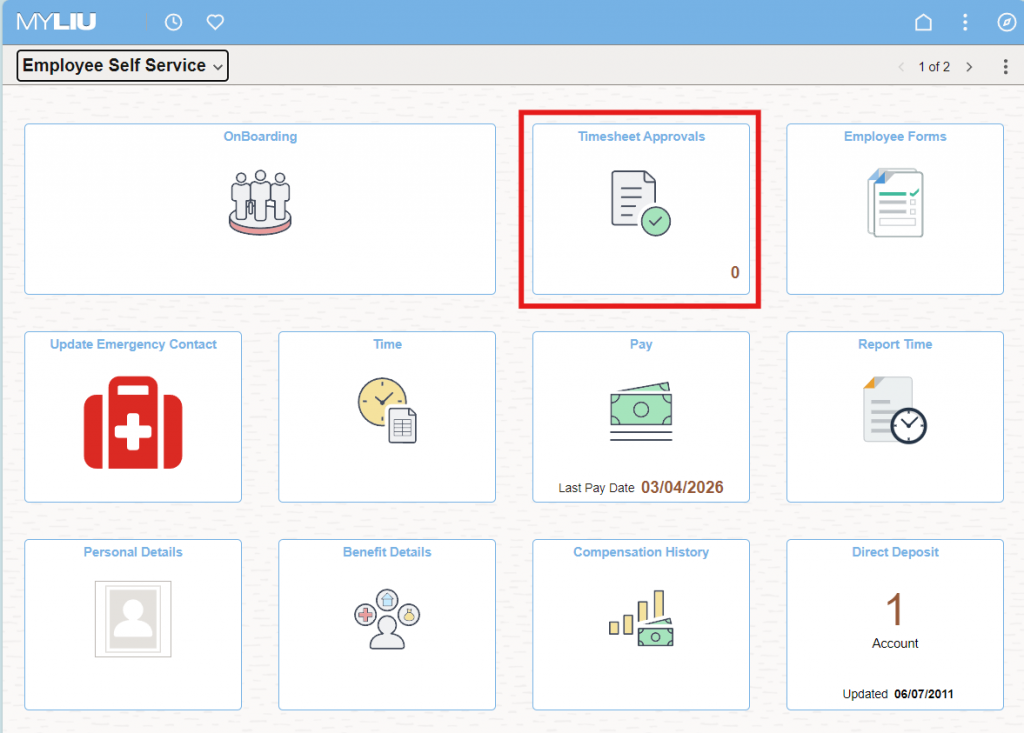Open the NavBar compass icon
The height and width of the screenshot is (733, 1024).
1006,22
